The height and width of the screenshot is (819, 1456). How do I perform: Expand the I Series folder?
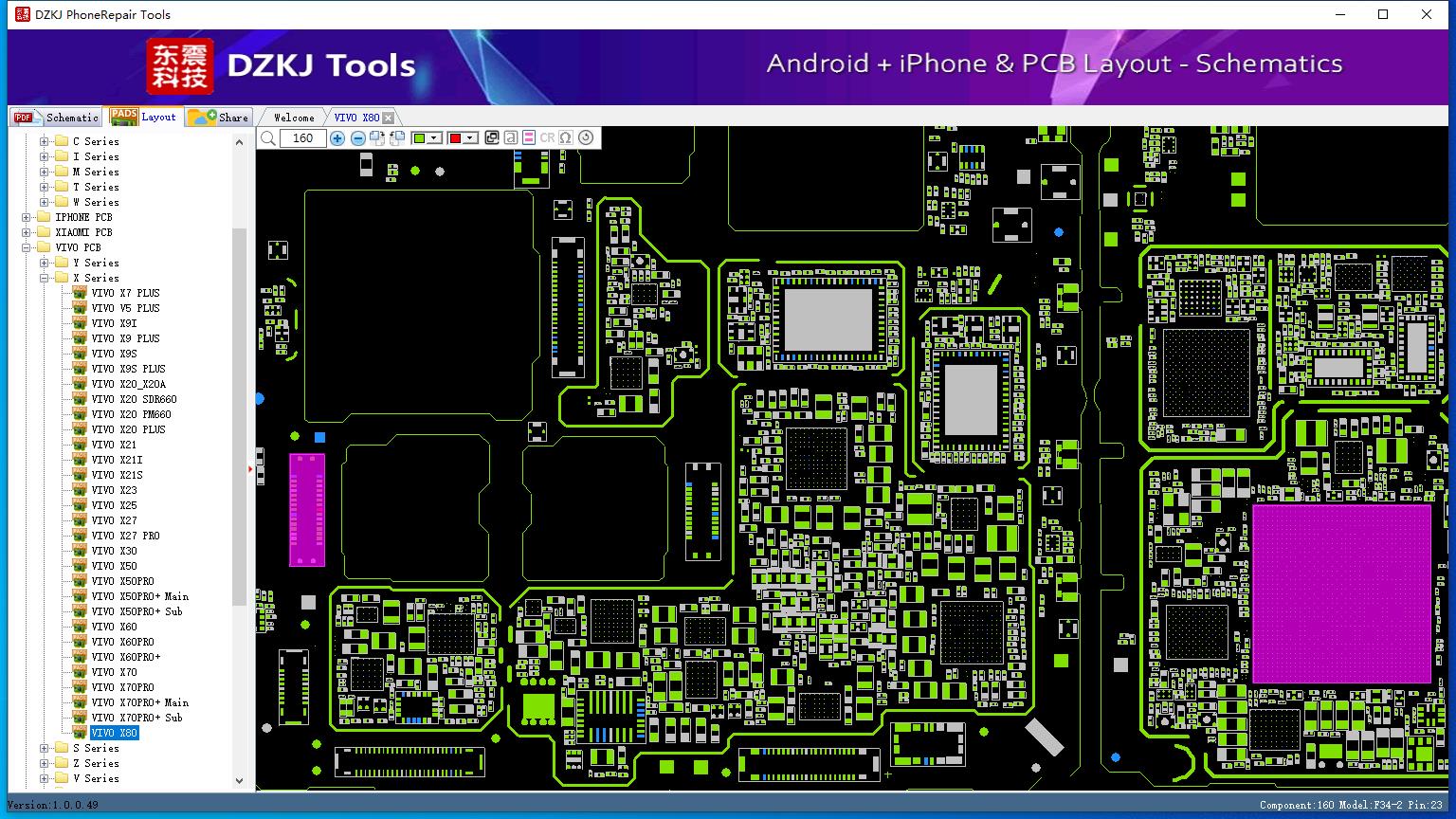click(x=44, y=156)
